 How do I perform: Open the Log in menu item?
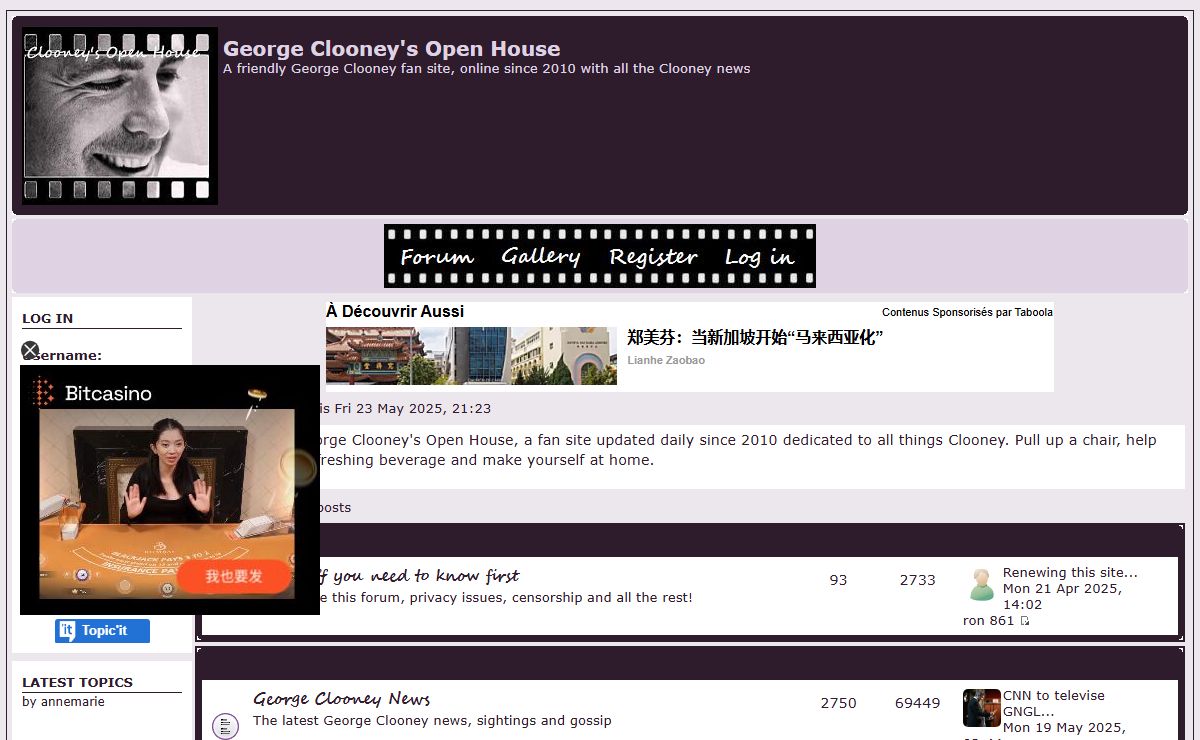click(759, 257)
